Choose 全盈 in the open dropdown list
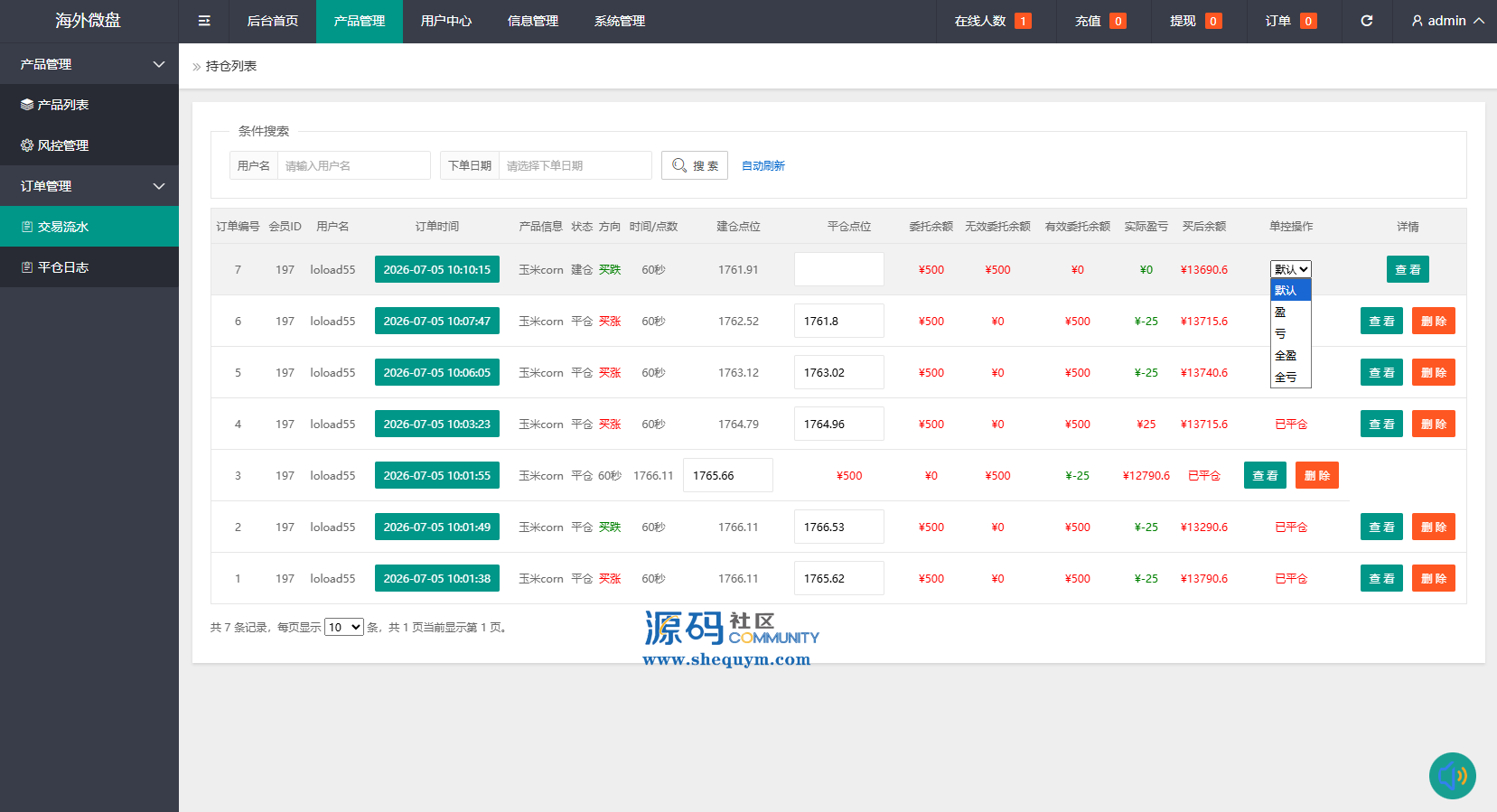Screen dimensions: 1497x812 [x=1291, y=355]
